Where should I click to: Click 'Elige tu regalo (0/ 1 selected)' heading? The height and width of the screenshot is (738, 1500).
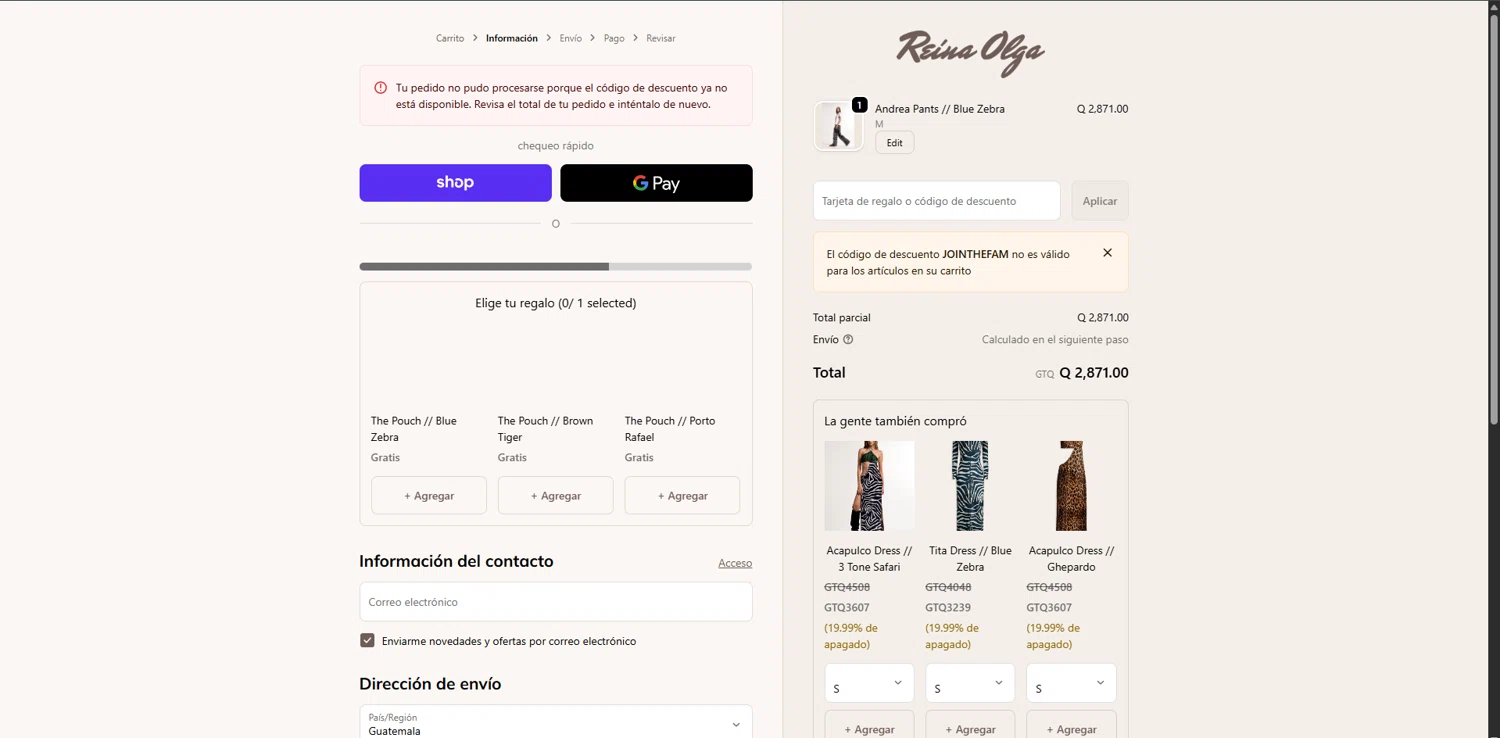[556, 303]
